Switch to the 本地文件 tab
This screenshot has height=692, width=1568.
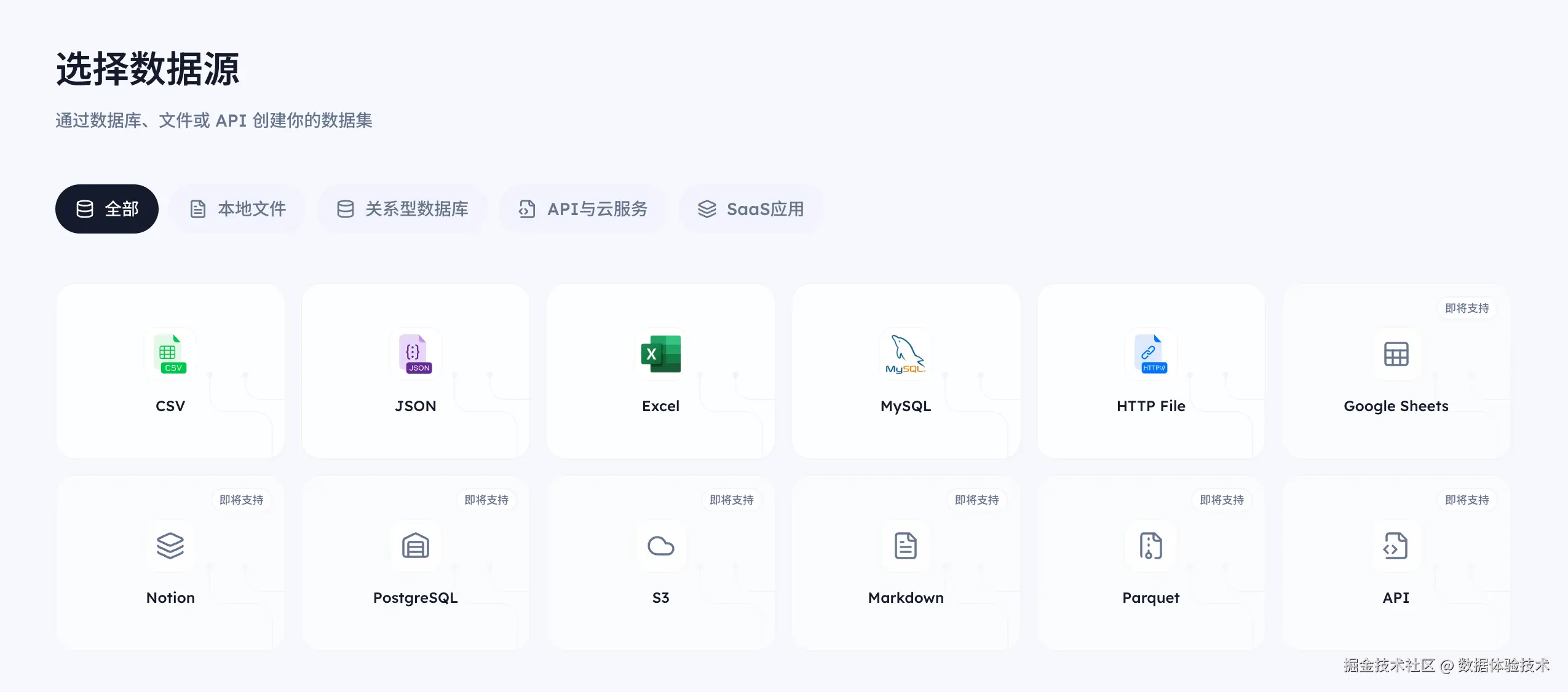click(237, 209)
